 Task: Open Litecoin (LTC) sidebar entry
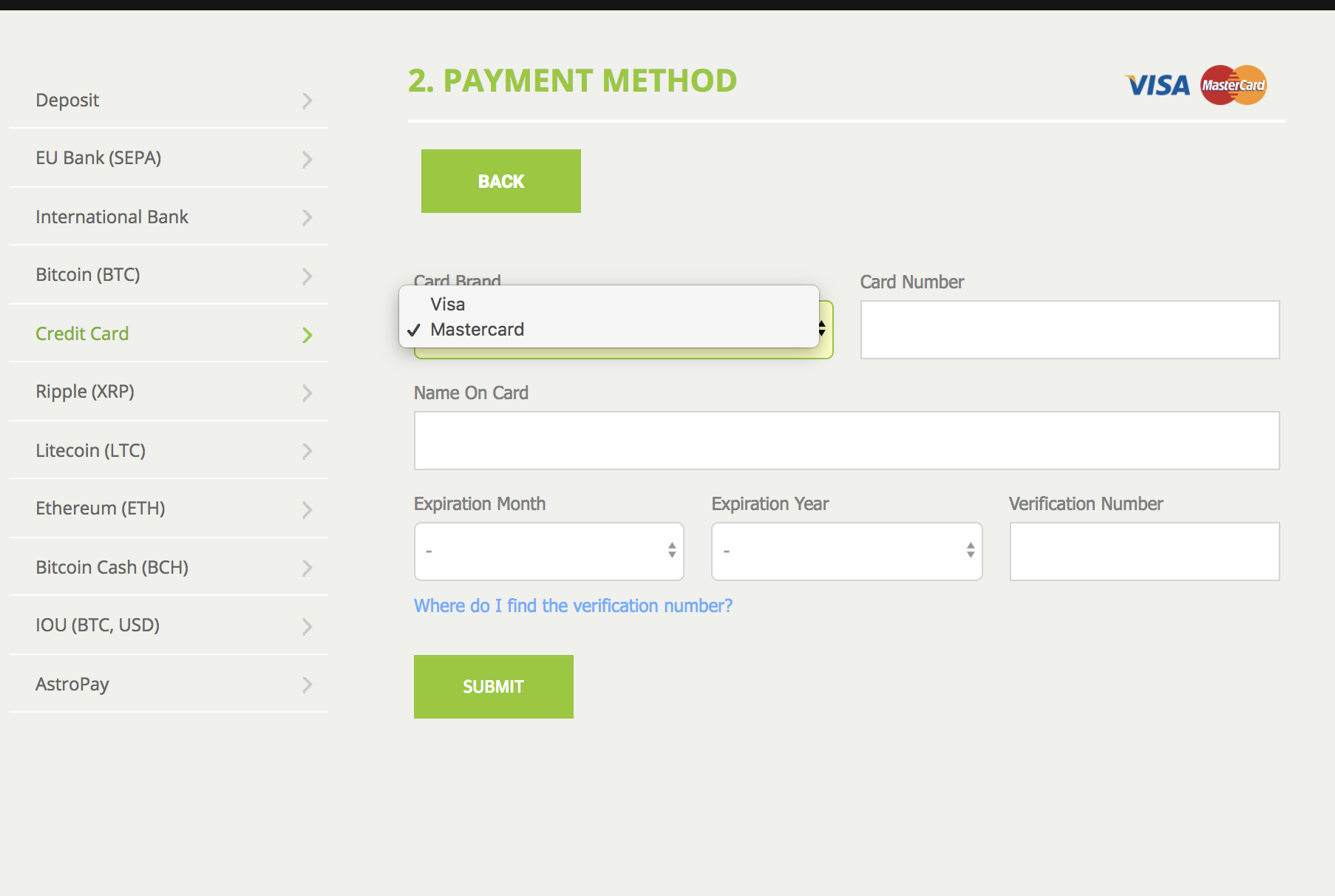pos(169,450)
